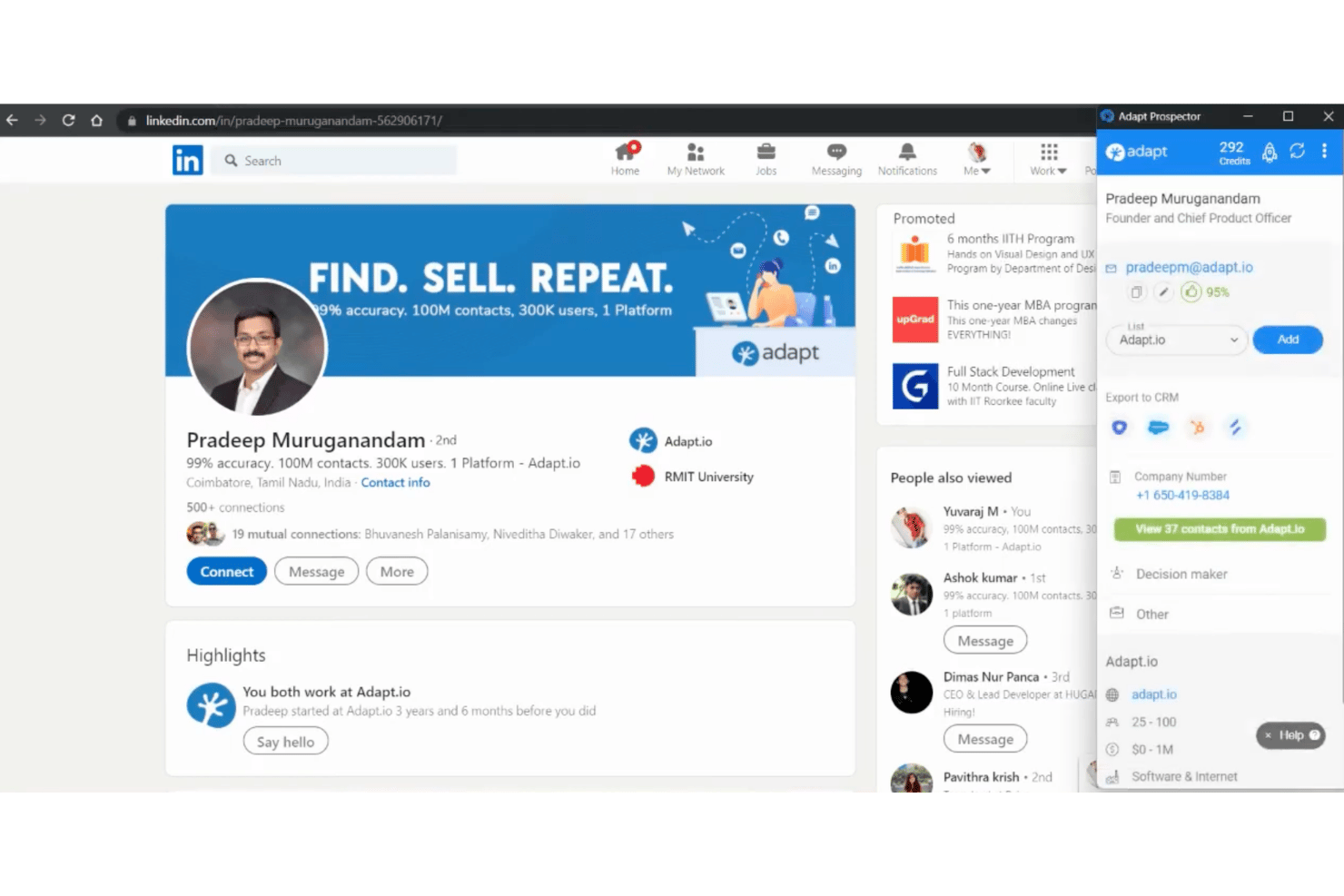Open the Notifications bell
The height and width of the screenshot is (896, 1344).
(907, 159)
